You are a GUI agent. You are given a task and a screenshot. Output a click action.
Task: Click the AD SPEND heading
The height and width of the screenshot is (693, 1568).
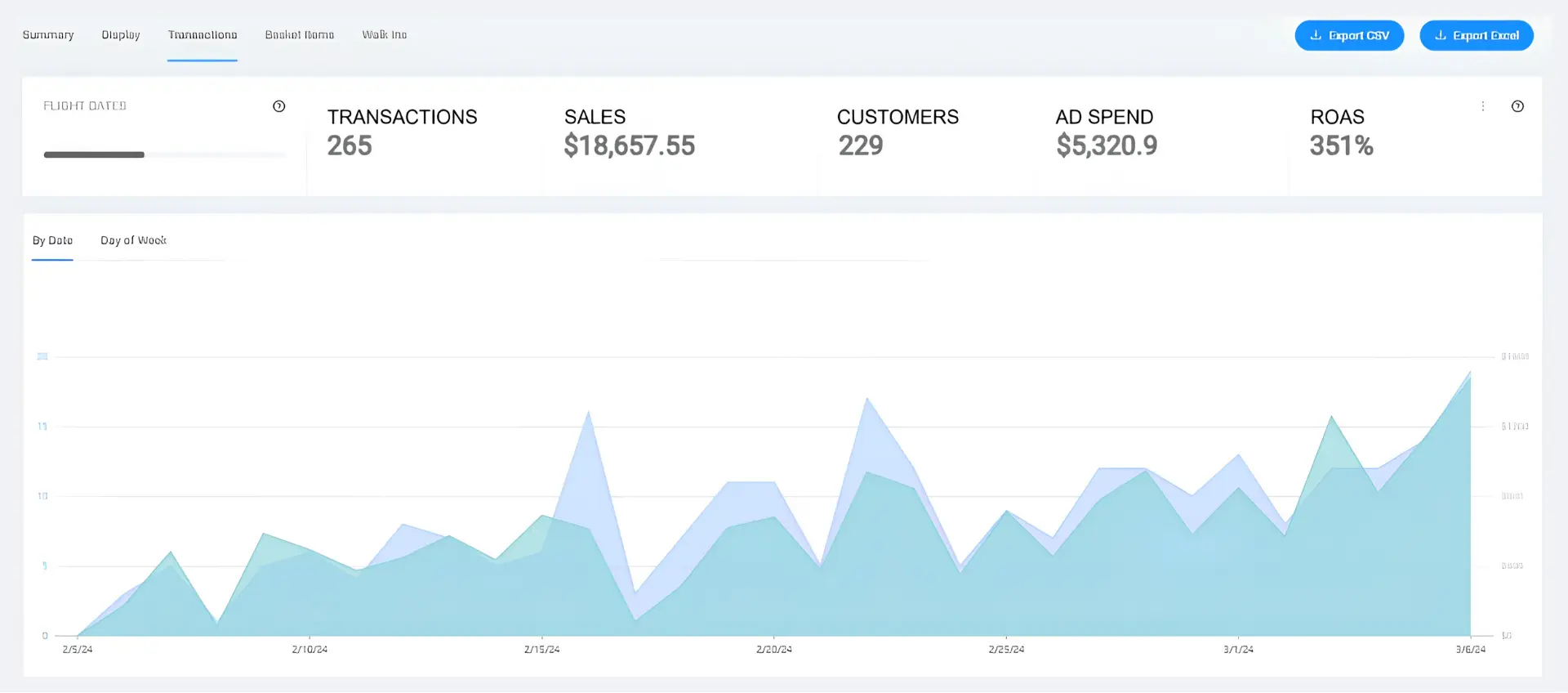[1104, 117]
